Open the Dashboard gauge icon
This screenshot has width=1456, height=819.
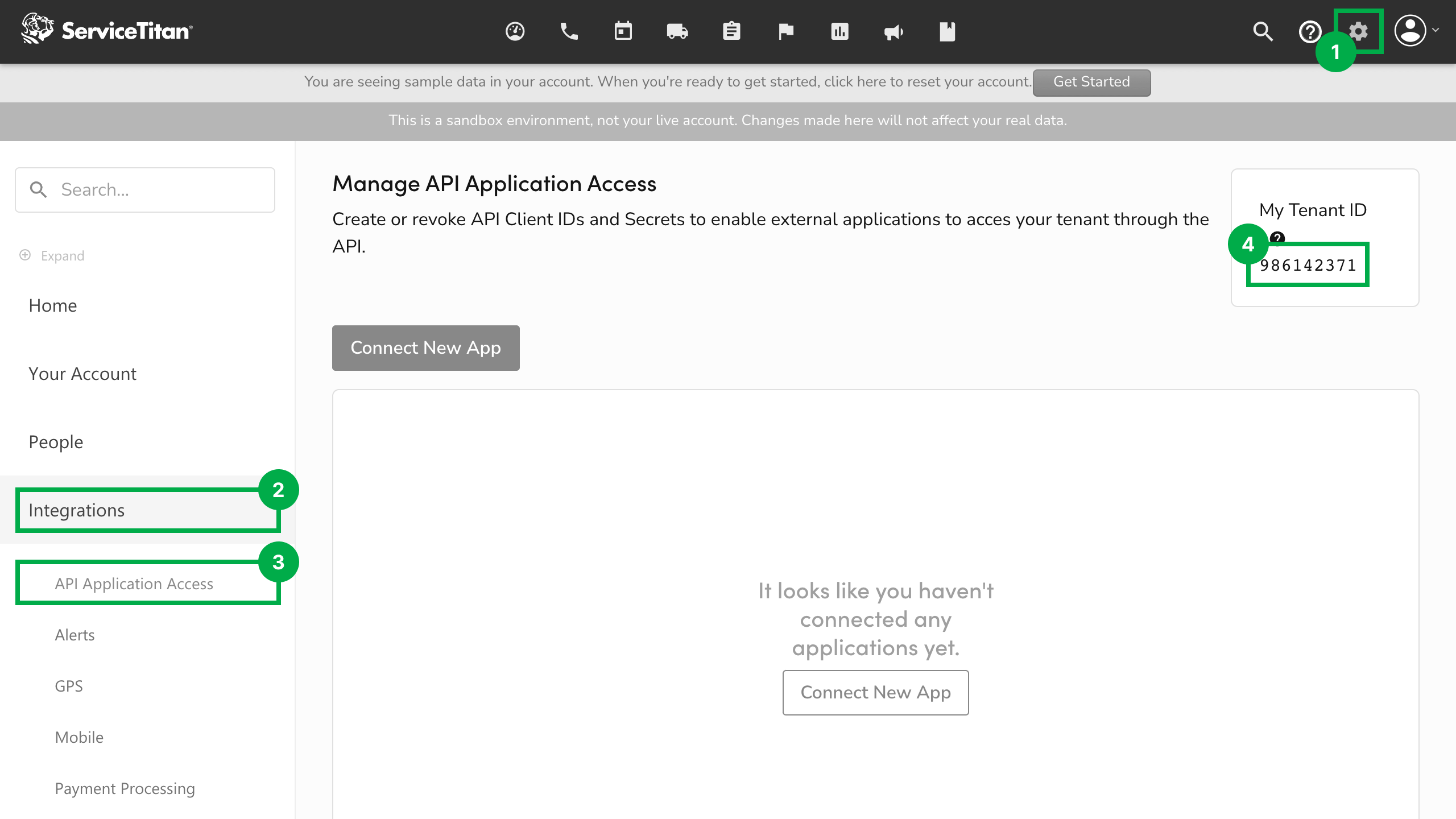coord(515,31)
